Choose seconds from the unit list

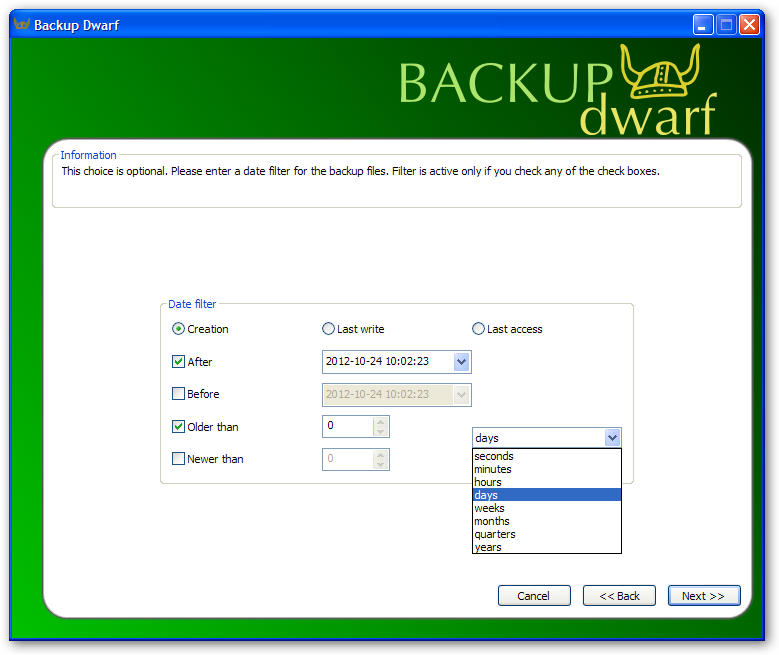coord(546,456)
